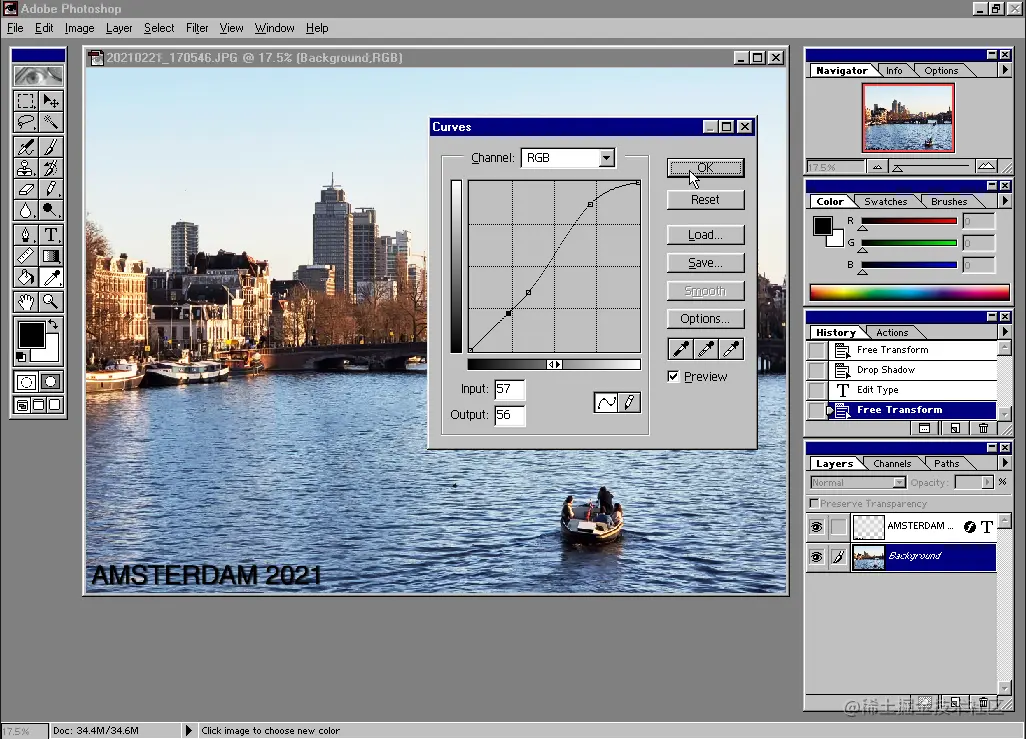The height and width of the screenshot is (739, 1026).
Task: Select the Move tool
Action: tap(51, 101)
